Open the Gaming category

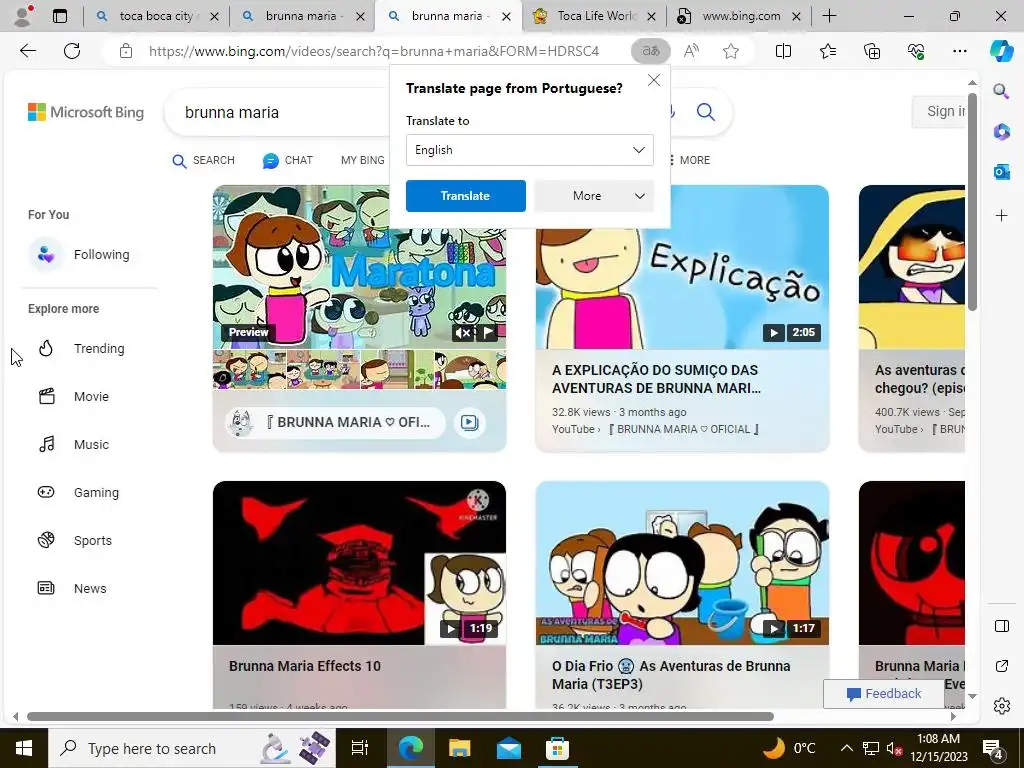tap(78, 492)
